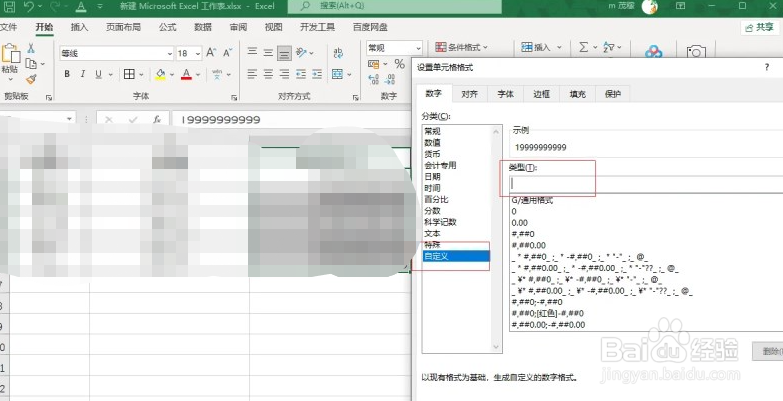Align text right

click(x=285, y=74)
